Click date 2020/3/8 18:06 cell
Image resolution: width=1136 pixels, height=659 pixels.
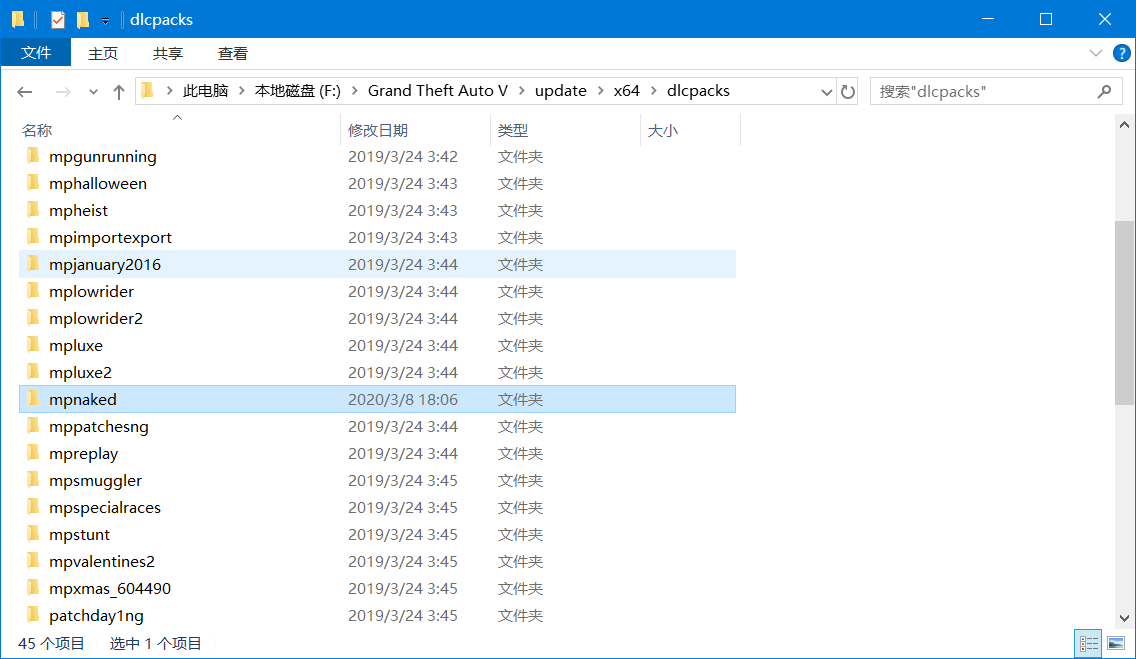403,400
